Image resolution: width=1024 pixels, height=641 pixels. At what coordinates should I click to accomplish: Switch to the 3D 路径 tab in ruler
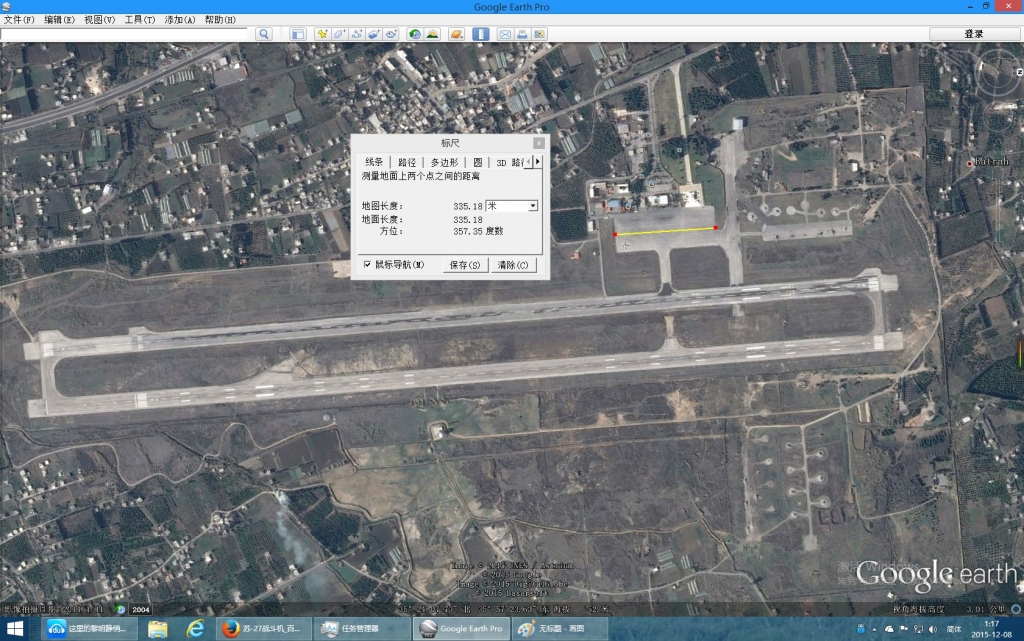point(508,162)
